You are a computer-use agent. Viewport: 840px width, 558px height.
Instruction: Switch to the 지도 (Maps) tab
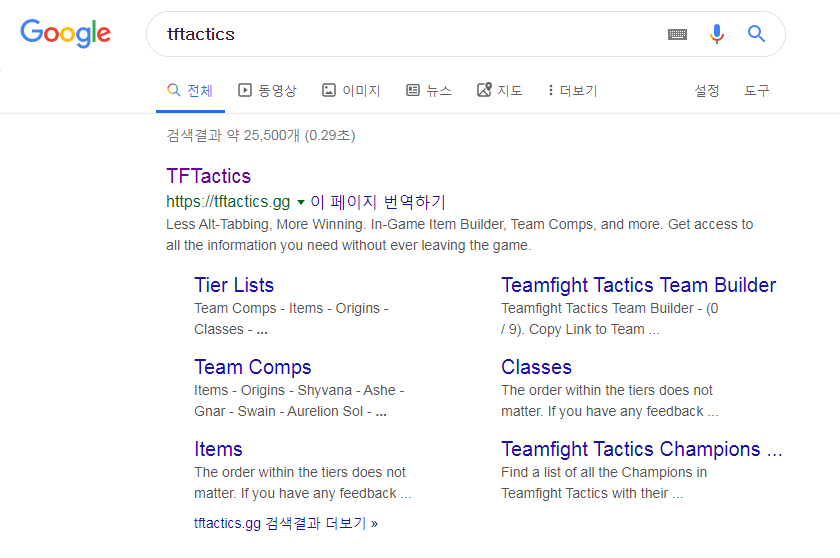tap(499, 91)
